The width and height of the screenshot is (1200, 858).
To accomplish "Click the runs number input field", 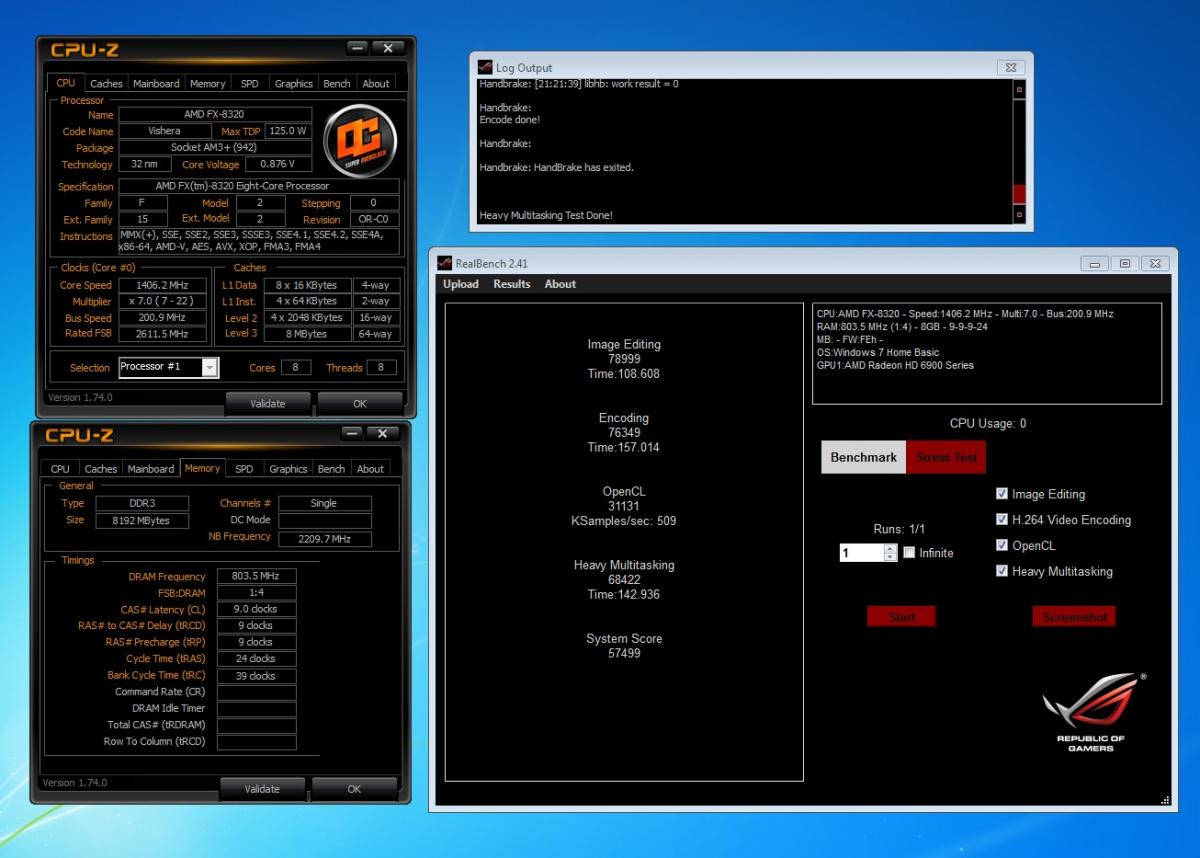I will (862, 552).
